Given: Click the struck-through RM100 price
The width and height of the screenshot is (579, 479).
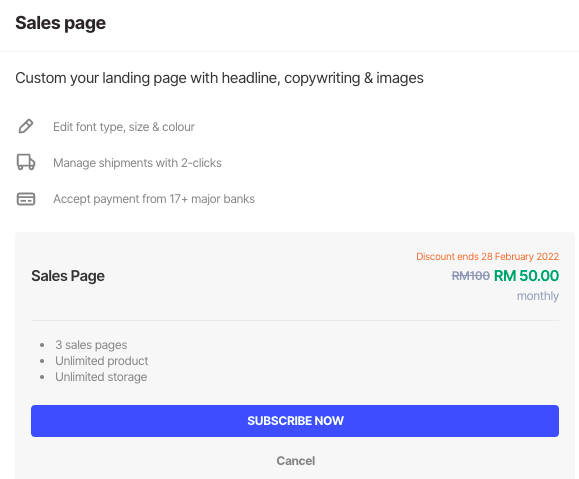Looking at the screenshot, I should point(471,276).
